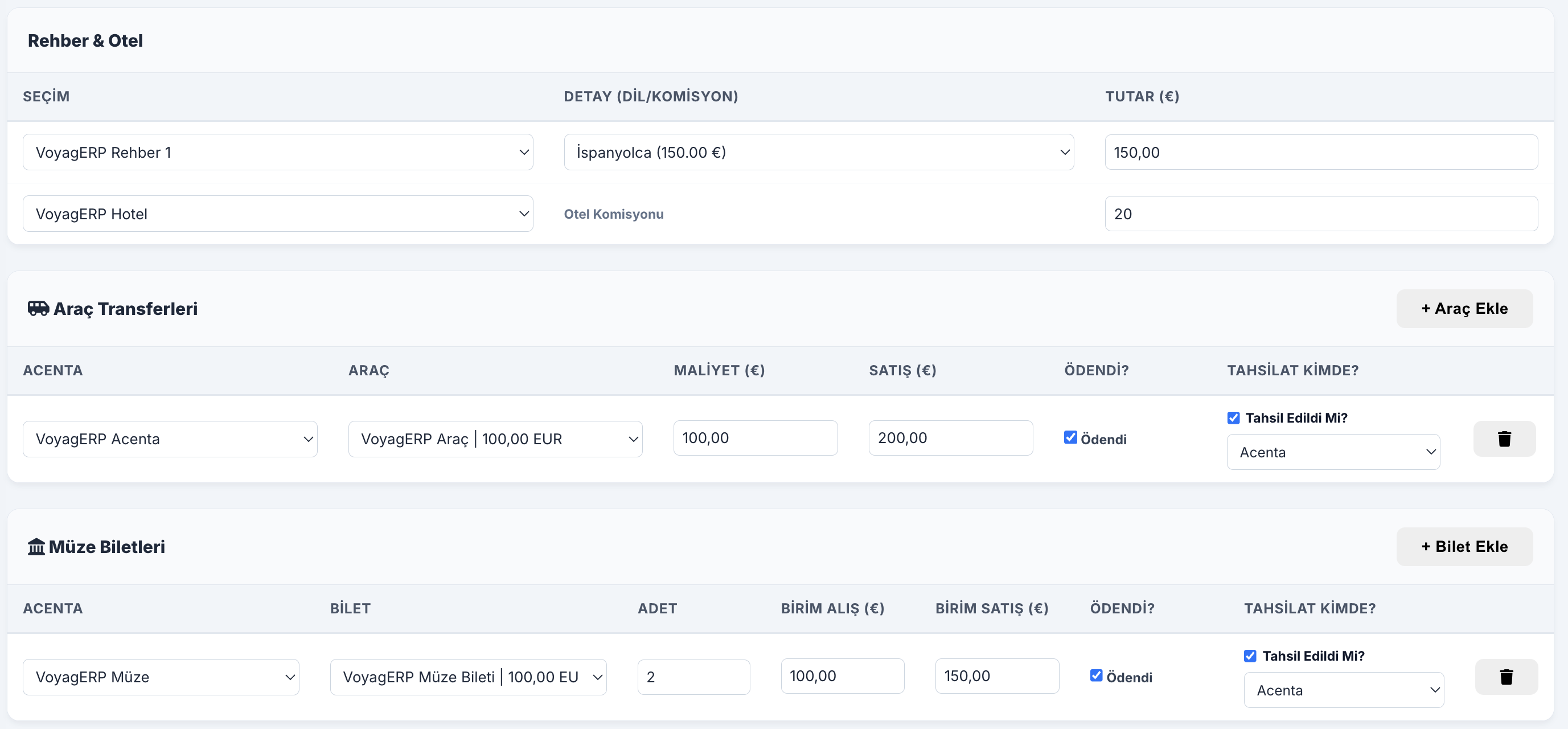Open the Acenta collection dropdown in vehicle row

(1333, 452)
